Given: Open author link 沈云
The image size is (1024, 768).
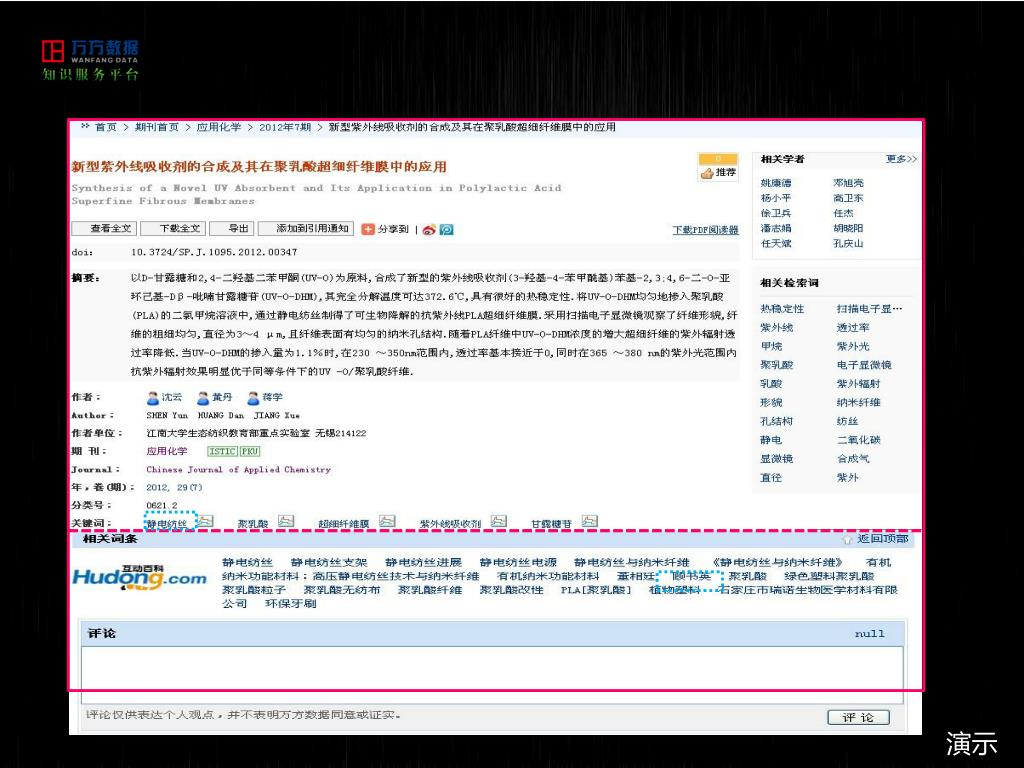Looking at the screenshot, I should coord(172,397).
